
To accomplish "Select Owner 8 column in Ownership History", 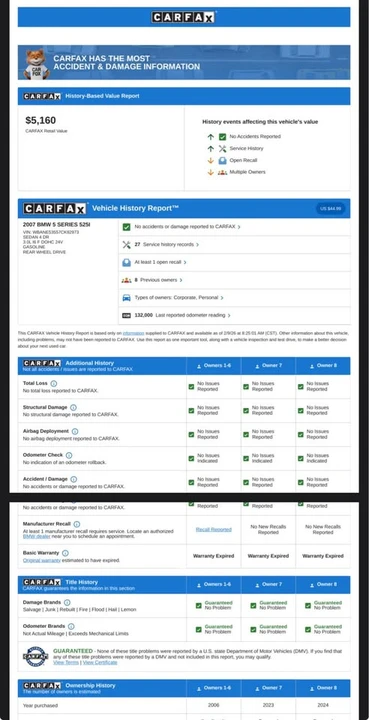I will tap(323, 688).
